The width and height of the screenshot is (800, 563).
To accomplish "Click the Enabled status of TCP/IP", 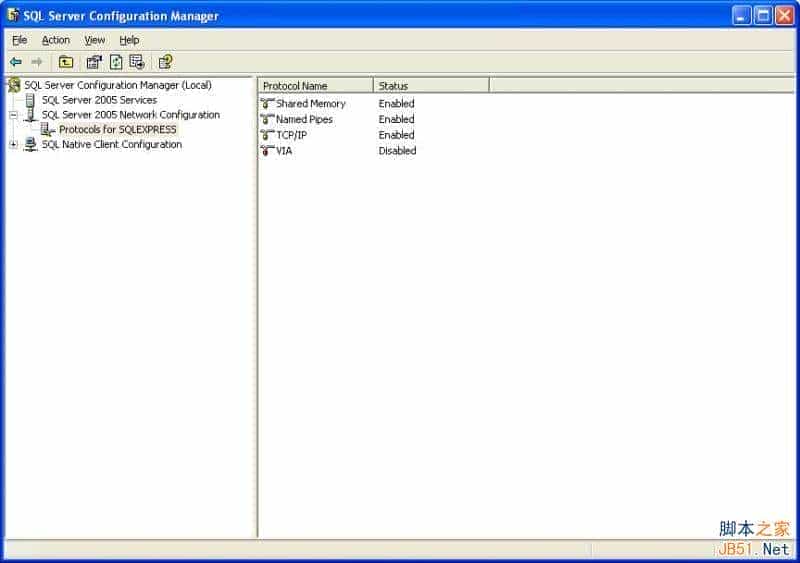I will click(396, 135).
